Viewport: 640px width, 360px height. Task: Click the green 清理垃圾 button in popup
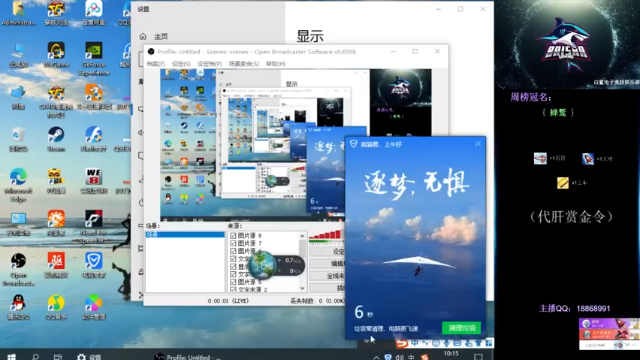(461, 328)
